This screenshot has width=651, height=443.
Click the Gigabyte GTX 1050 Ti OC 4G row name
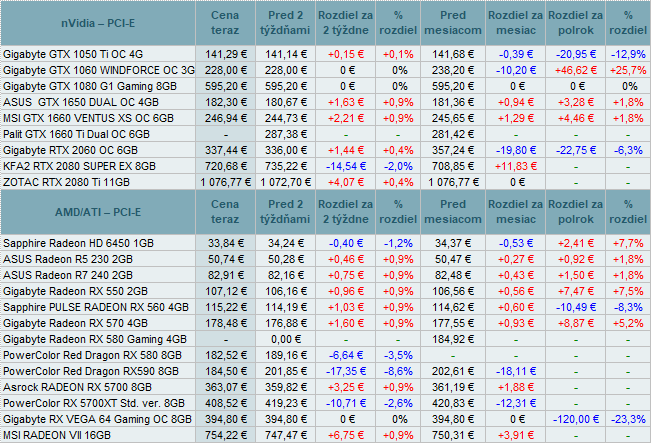(x=73, y=54)
